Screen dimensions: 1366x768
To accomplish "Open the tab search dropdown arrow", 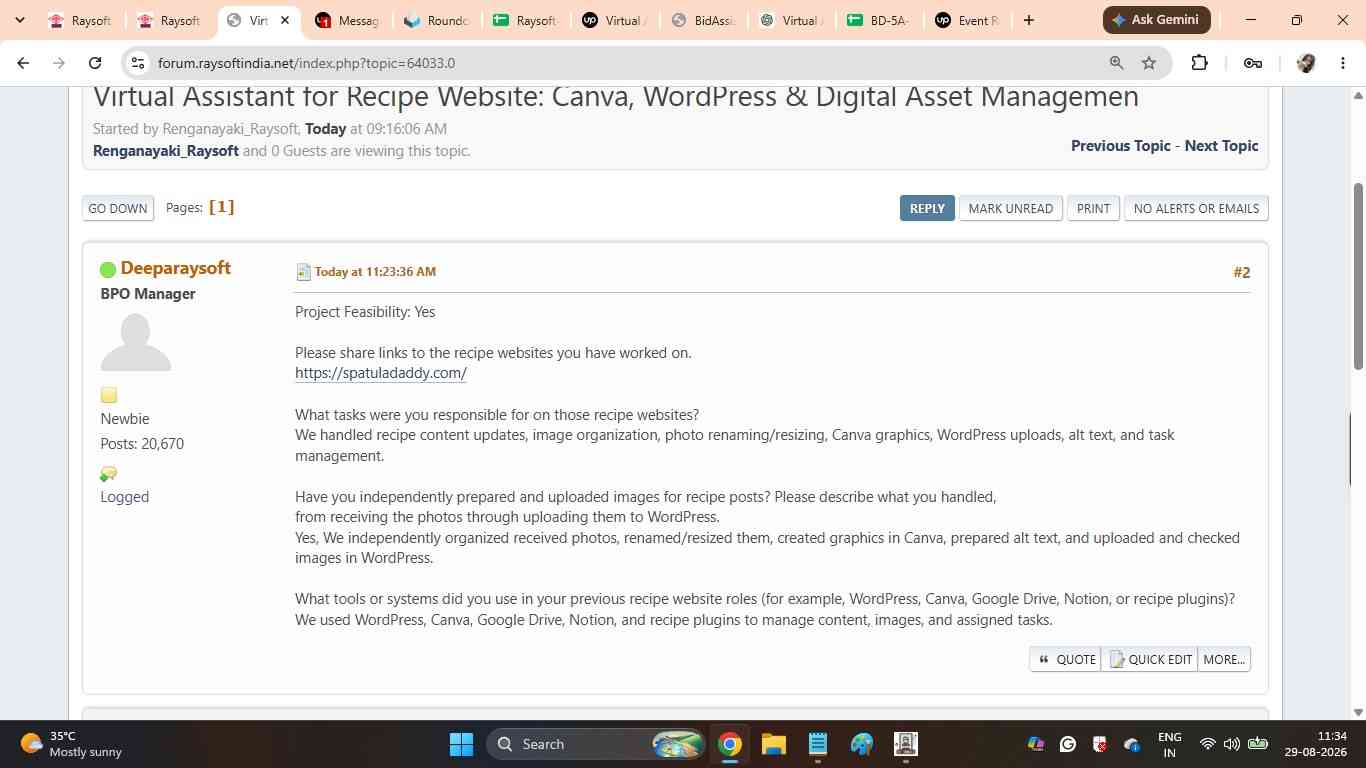I will click(19, 20).
